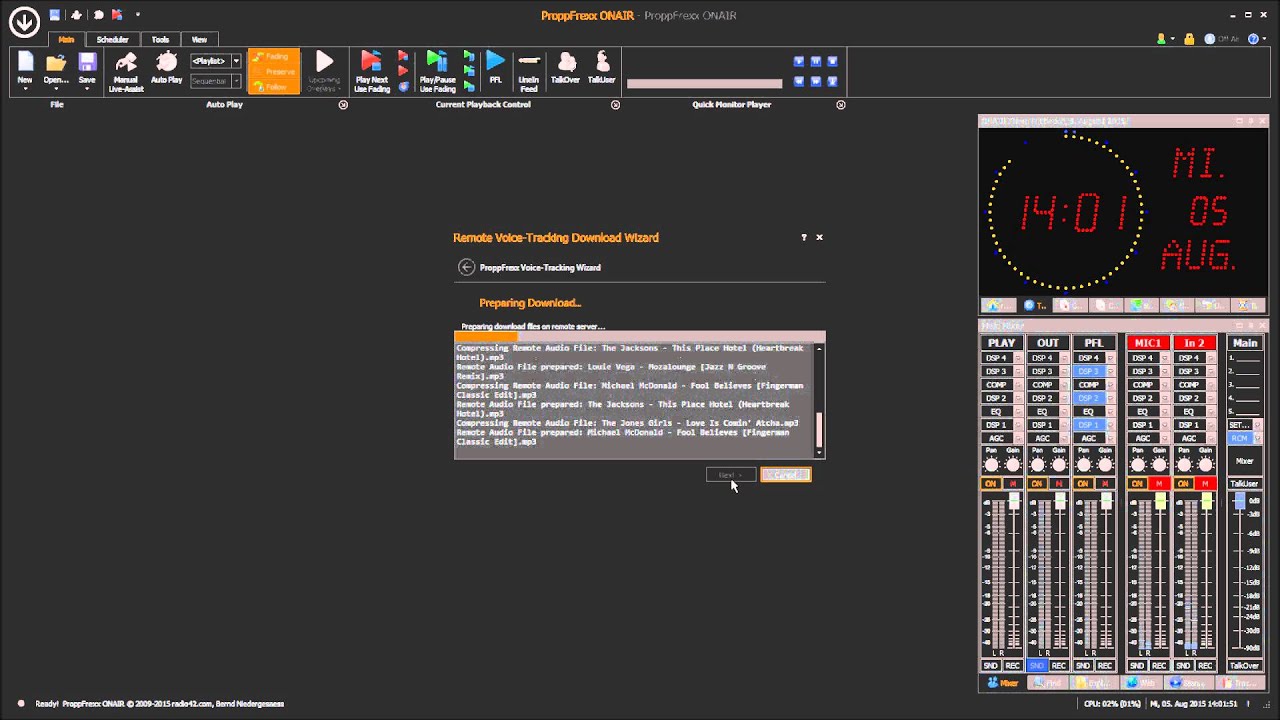Click the Quick Monitor Player position bar
1280x720 pixels.
[704, 84]
